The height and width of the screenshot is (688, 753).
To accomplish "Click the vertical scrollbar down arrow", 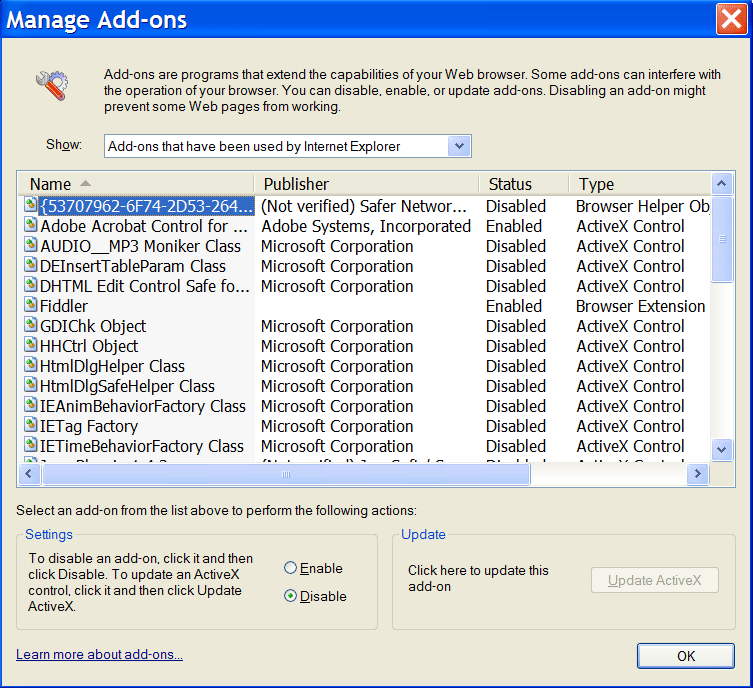I will pyautogui.click(x=721, y=450).
